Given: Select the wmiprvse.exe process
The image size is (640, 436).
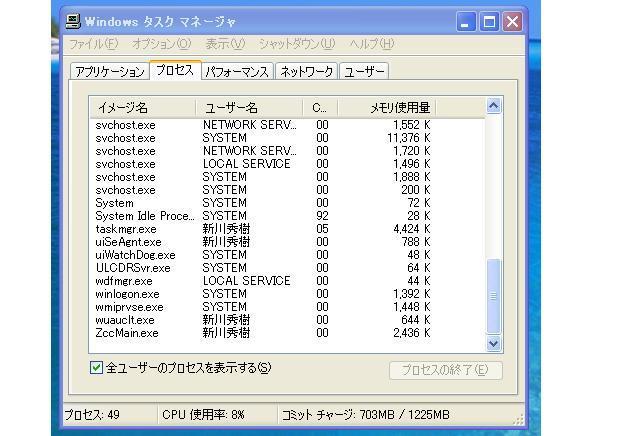Looking at the screenshot, I should (x=287, y=307).
